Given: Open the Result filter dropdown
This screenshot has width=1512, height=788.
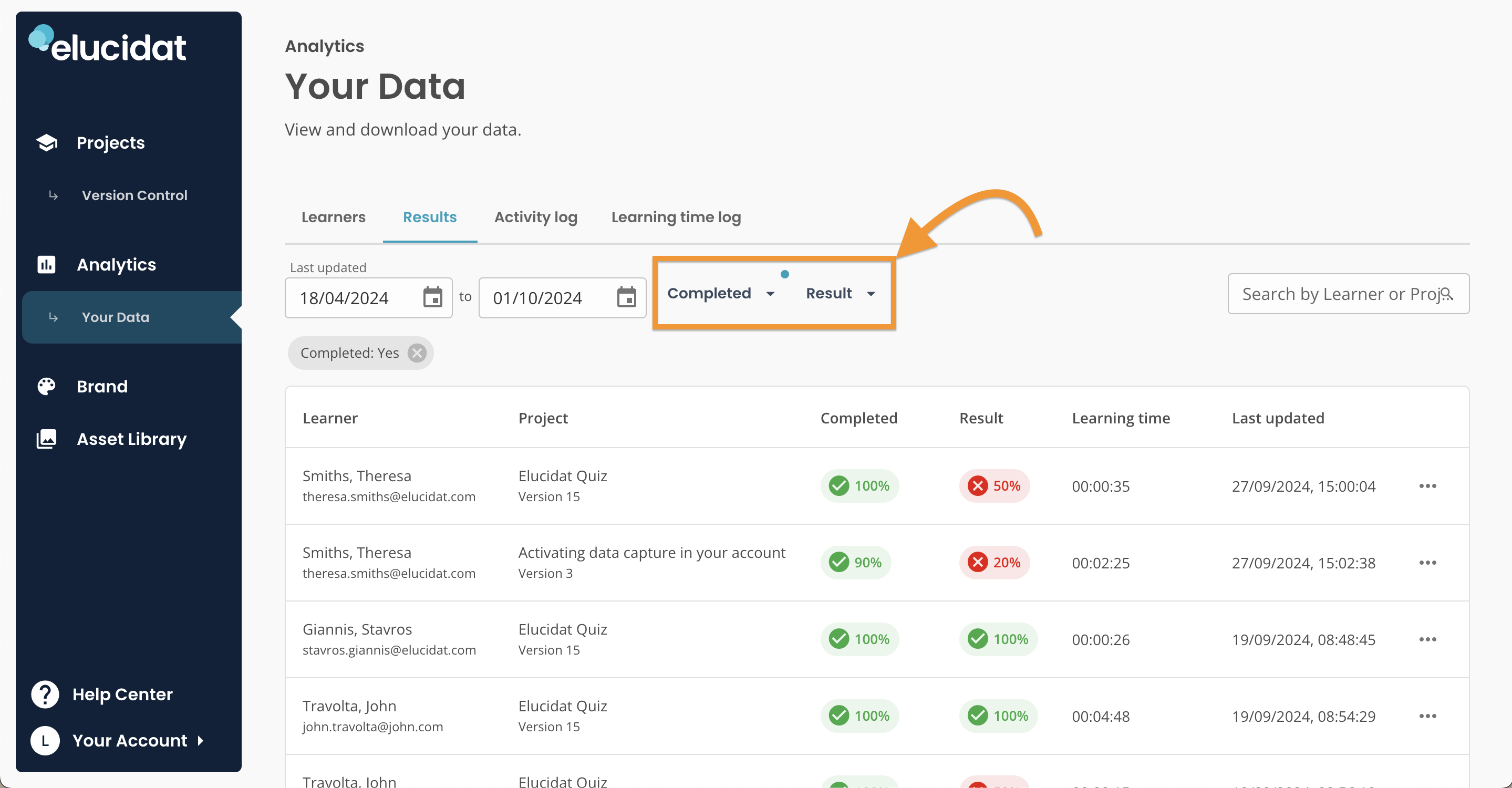Looking at the screenshot, I should [x=841, y=293].
